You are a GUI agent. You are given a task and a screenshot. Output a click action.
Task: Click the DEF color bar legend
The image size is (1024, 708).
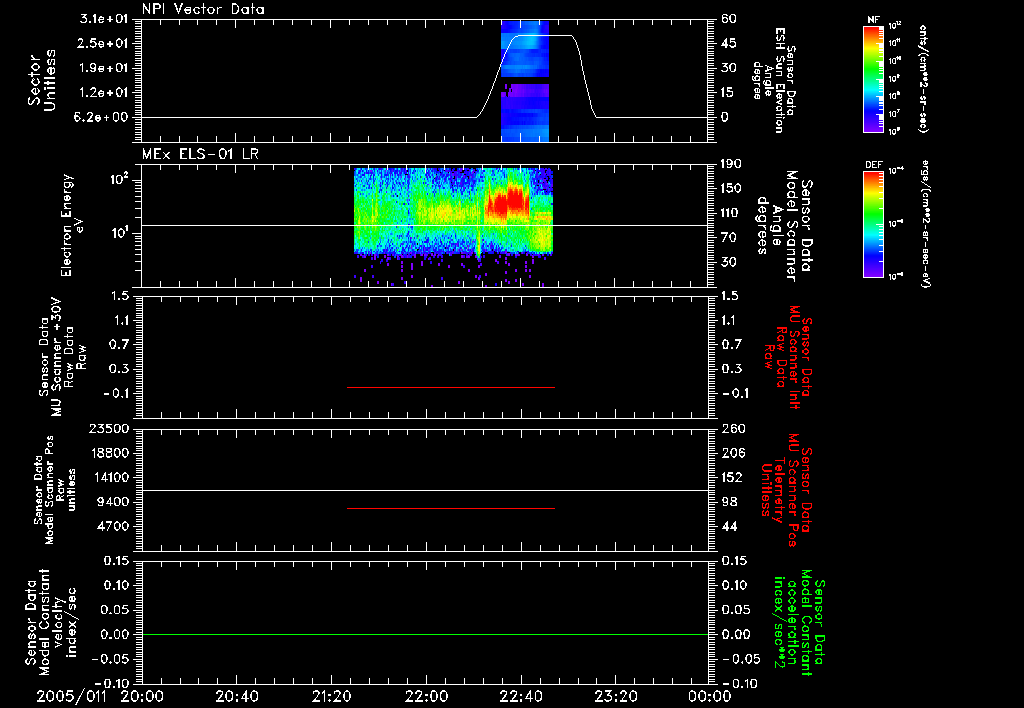click(x=873, y=224)
